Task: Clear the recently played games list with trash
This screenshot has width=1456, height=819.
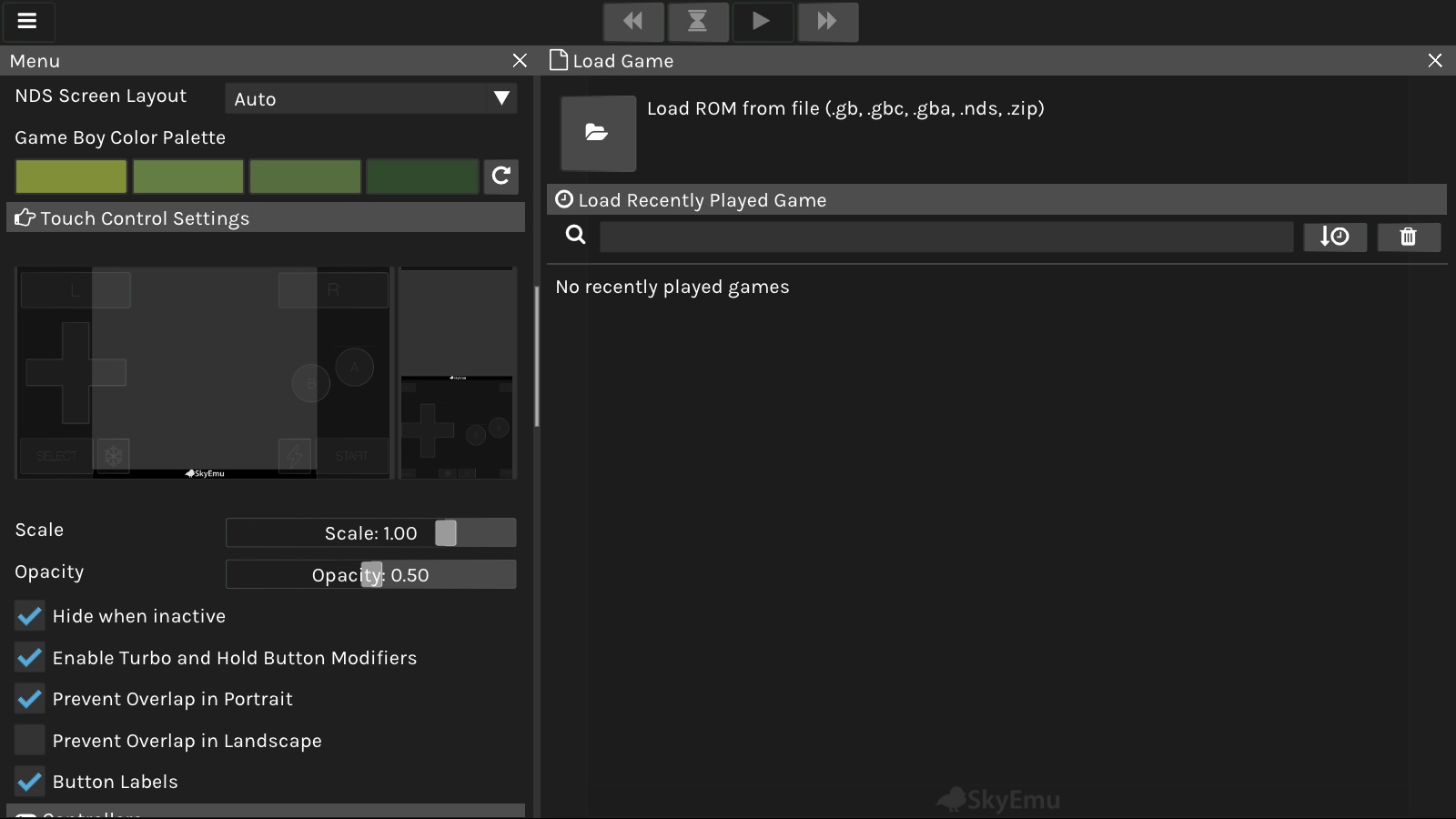Action: [1409, 237]
